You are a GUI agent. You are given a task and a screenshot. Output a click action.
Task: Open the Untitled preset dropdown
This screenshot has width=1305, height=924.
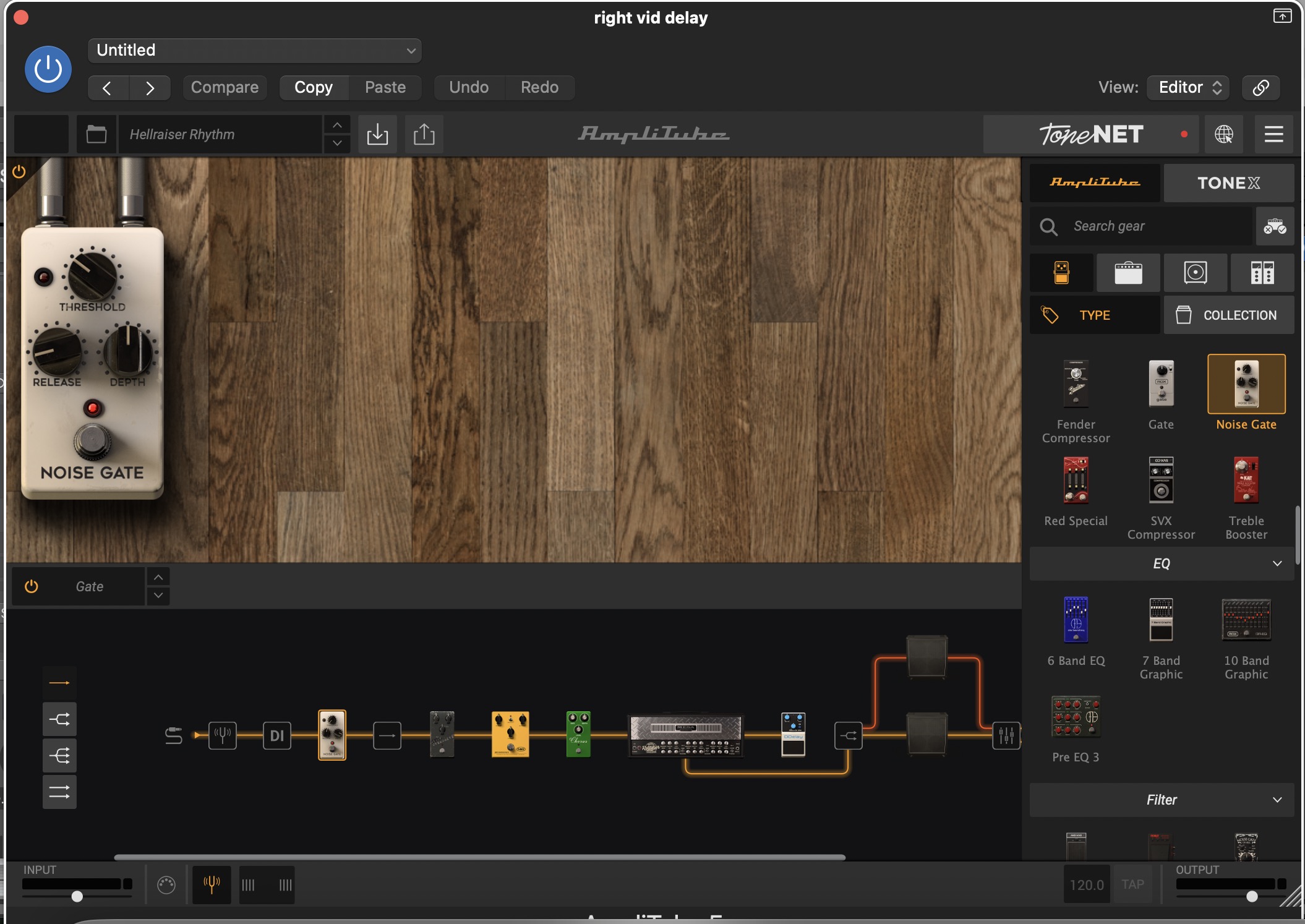(x=255, y=51)
